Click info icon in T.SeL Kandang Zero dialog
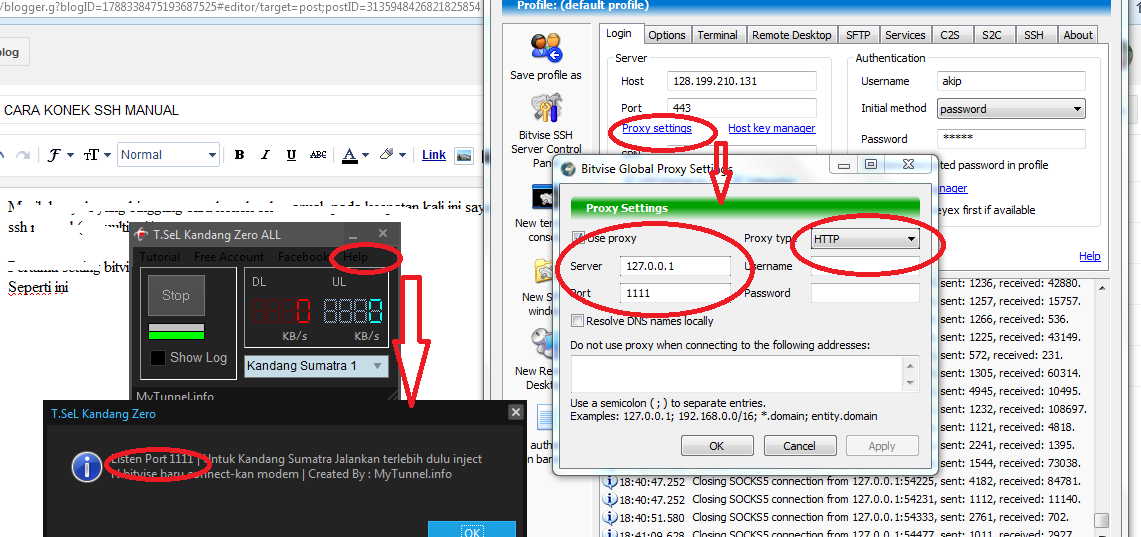 click(x=87, y=466)
